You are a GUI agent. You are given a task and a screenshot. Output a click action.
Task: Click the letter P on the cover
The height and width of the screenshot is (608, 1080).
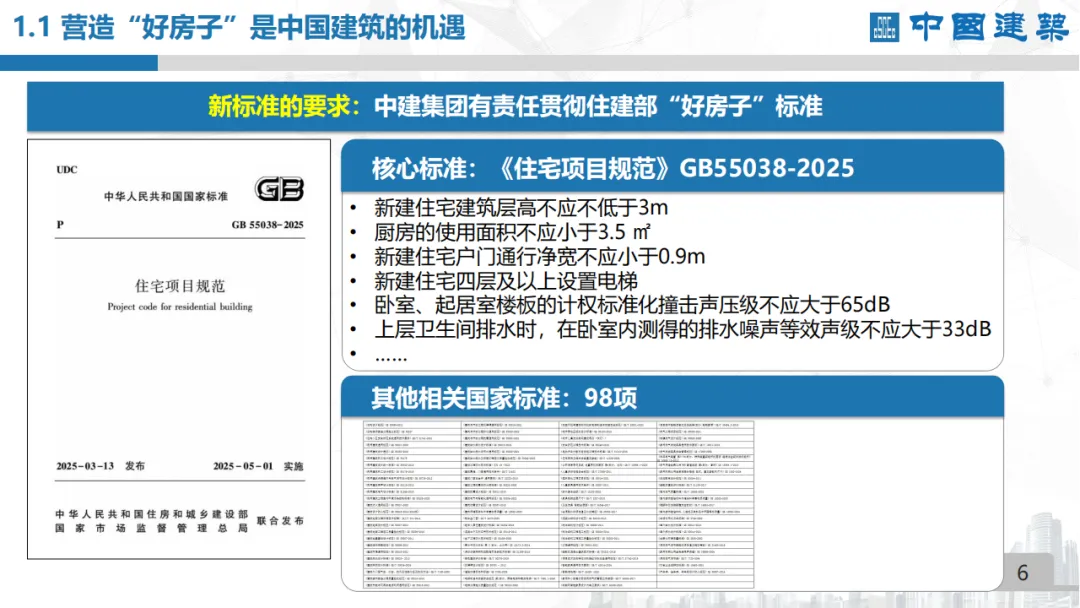coord(60,224)
